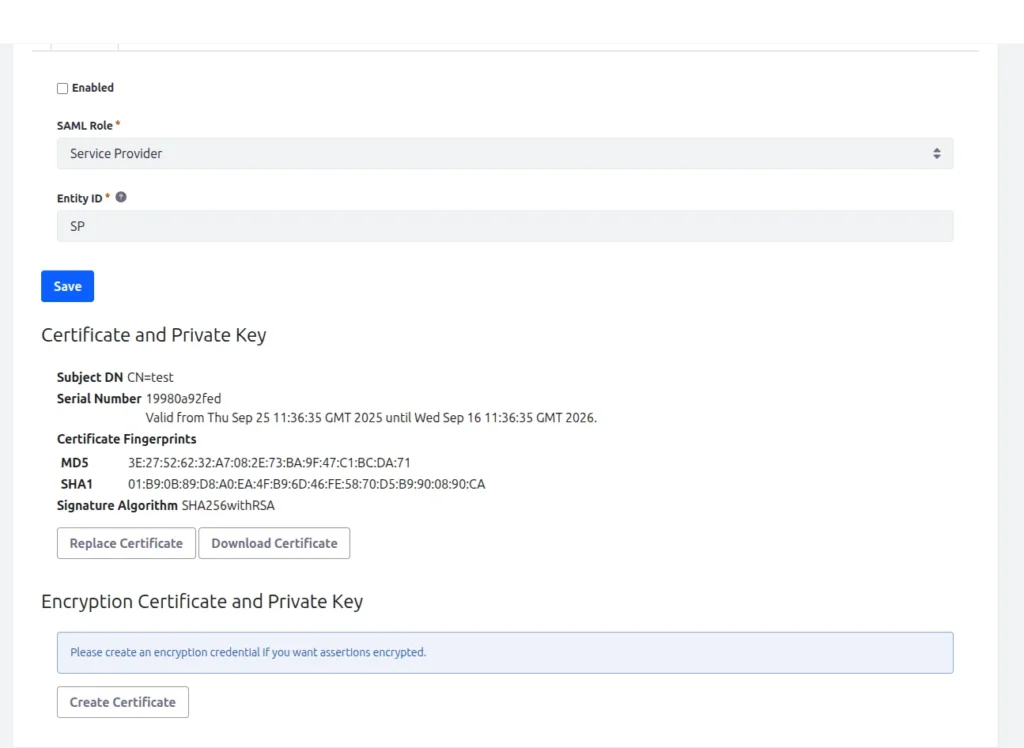This screenshot has width=1024, height=748.
Task: Click the Enabled label text
Action: pyautogui.click(x=93, y=88)
